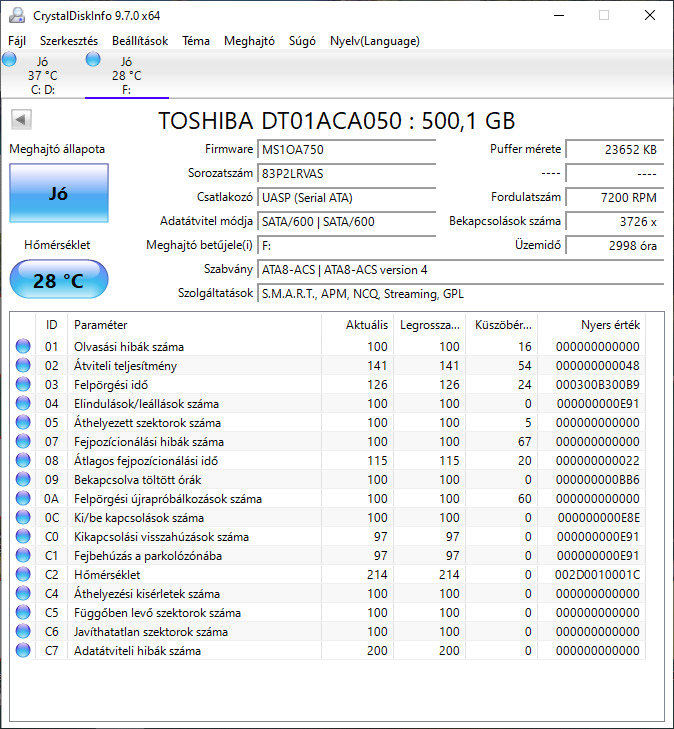The image size is (674, 729).
Task: Click status orb for Függőben levő szektorok
Action: coord(23,612)
